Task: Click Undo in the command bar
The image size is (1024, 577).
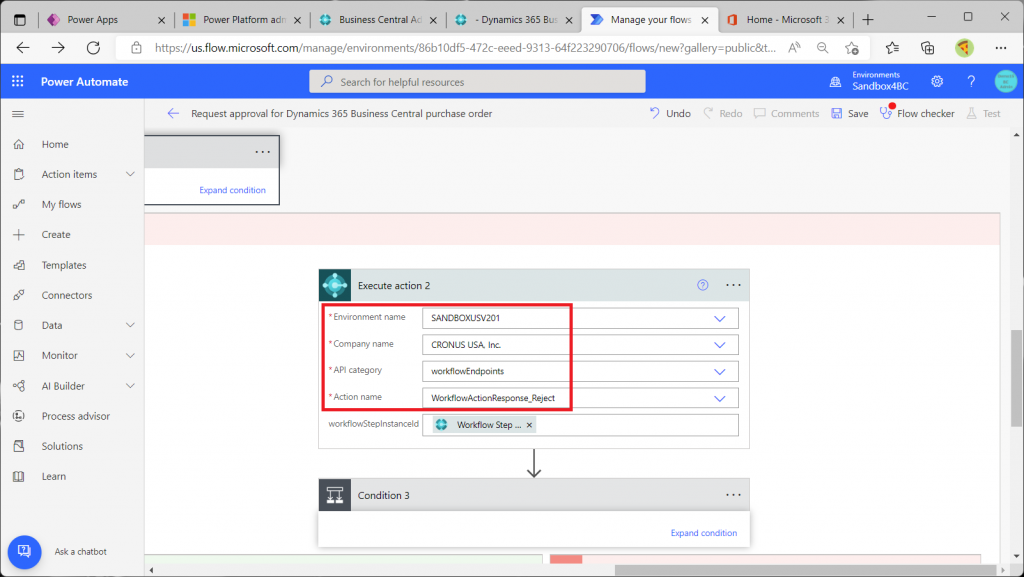Action: [x=669, y=114]
